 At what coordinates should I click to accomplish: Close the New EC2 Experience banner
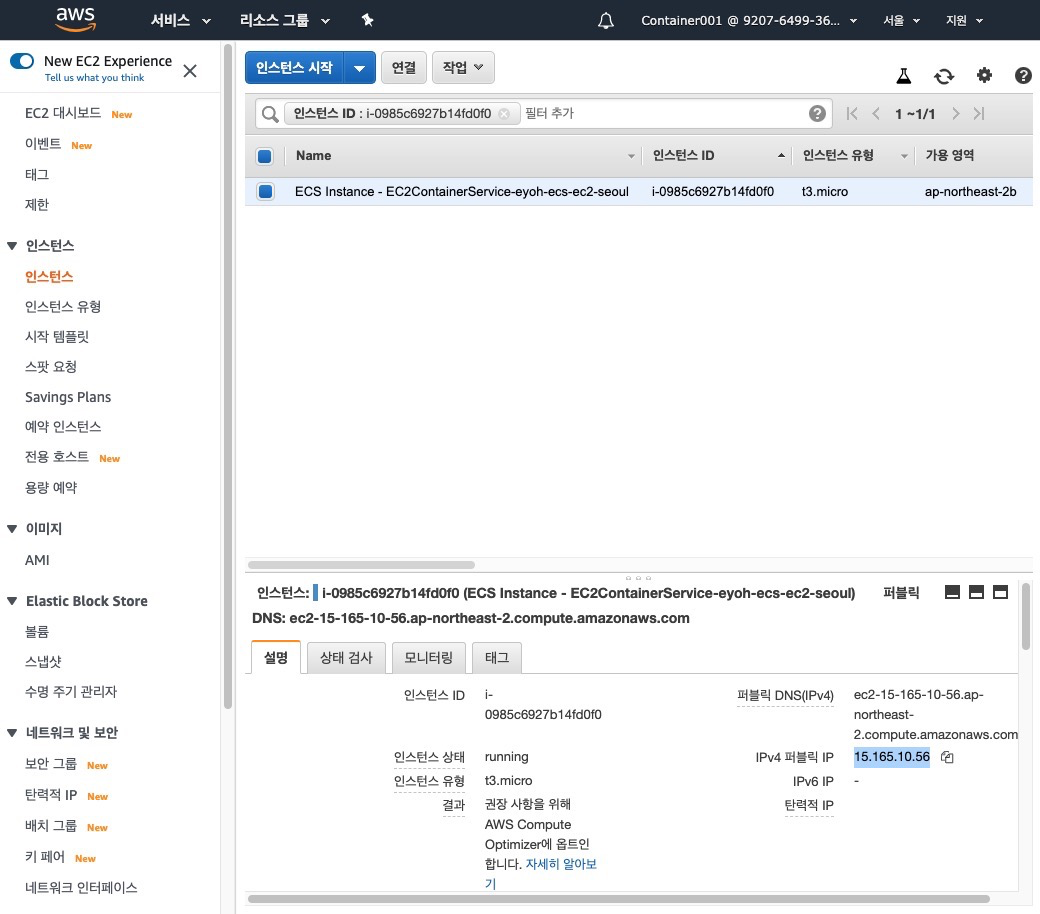[190, 70]
